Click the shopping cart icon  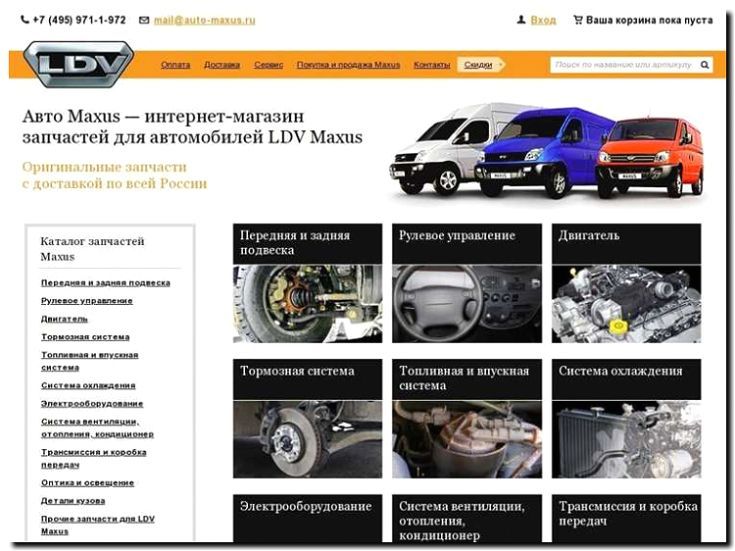(578, 20)
